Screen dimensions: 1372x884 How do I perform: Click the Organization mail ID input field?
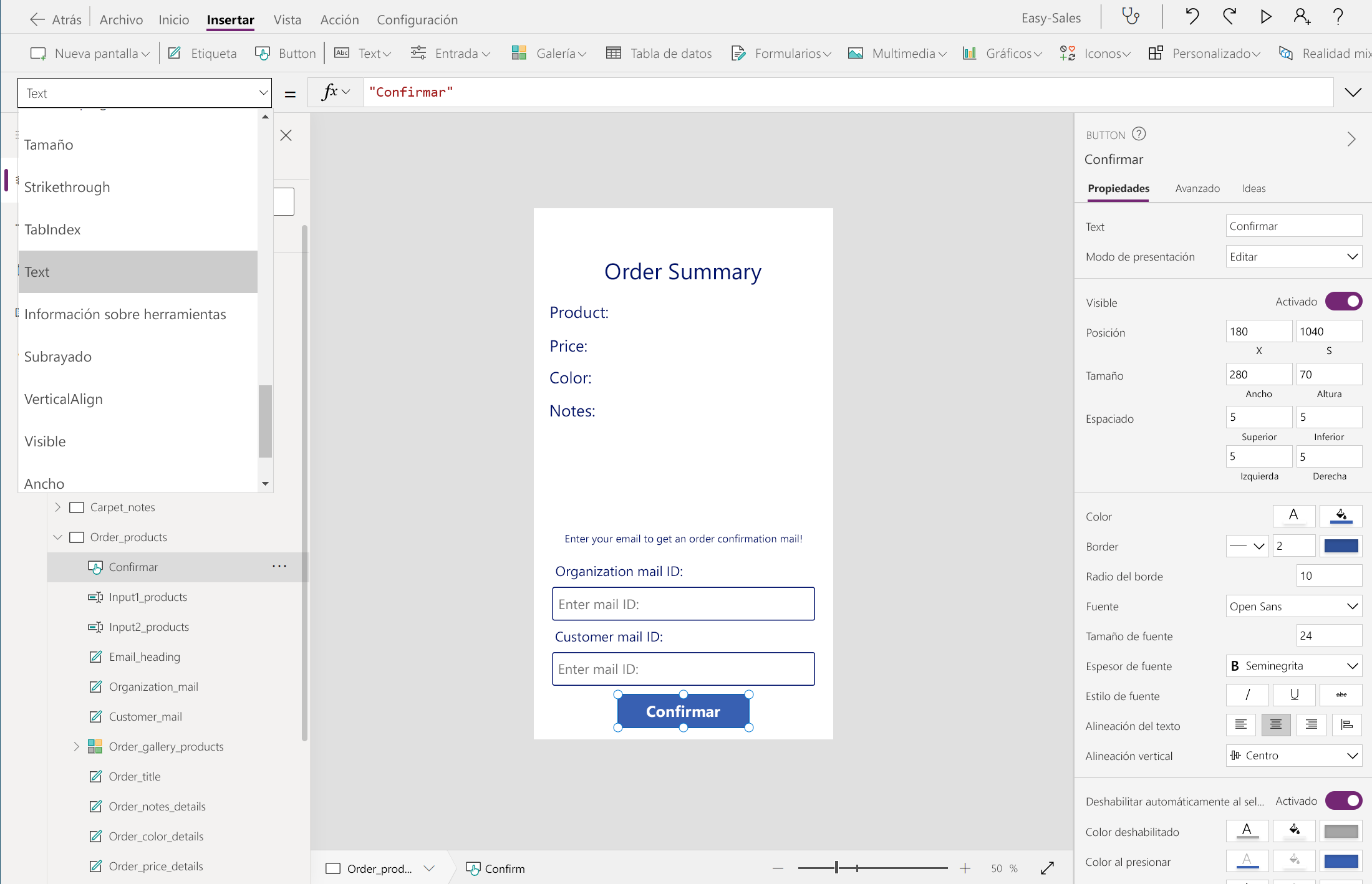click(x=684, y=603)
